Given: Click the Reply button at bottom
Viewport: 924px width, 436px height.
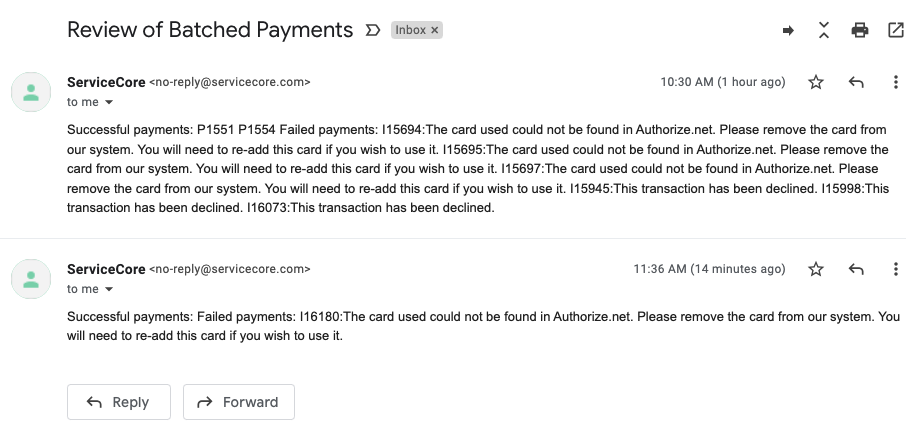Looking at the screenshot, I should click(119, 402).
